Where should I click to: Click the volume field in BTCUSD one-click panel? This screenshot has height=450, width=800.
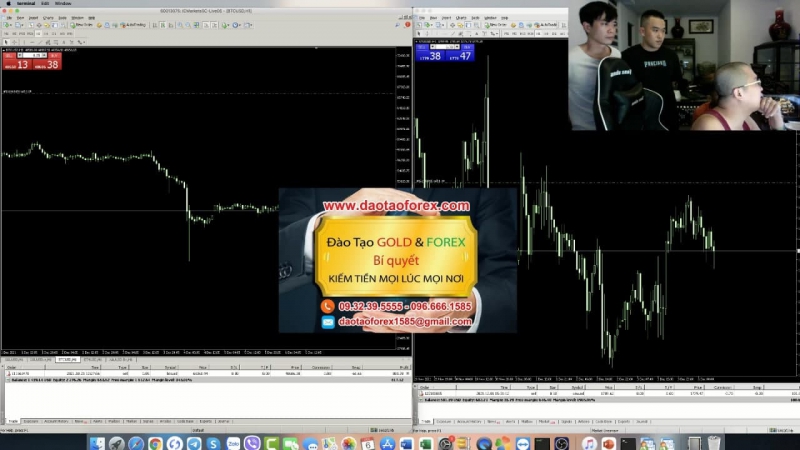tap(32, 55)
